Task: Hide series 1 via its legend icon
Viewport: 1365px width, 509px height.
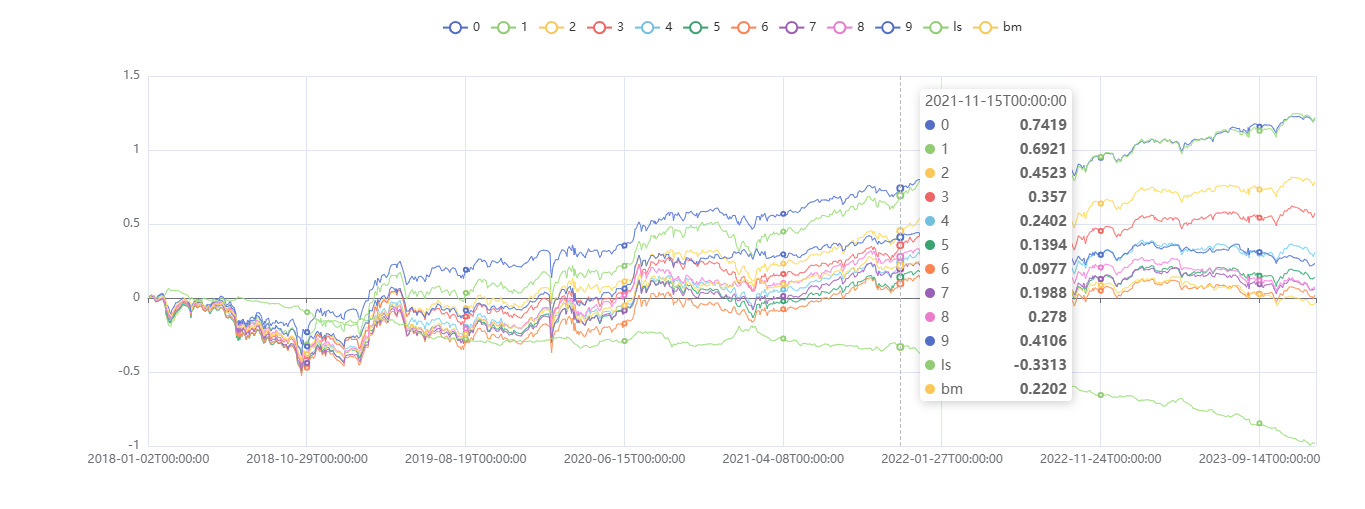Action: (505, 27)
